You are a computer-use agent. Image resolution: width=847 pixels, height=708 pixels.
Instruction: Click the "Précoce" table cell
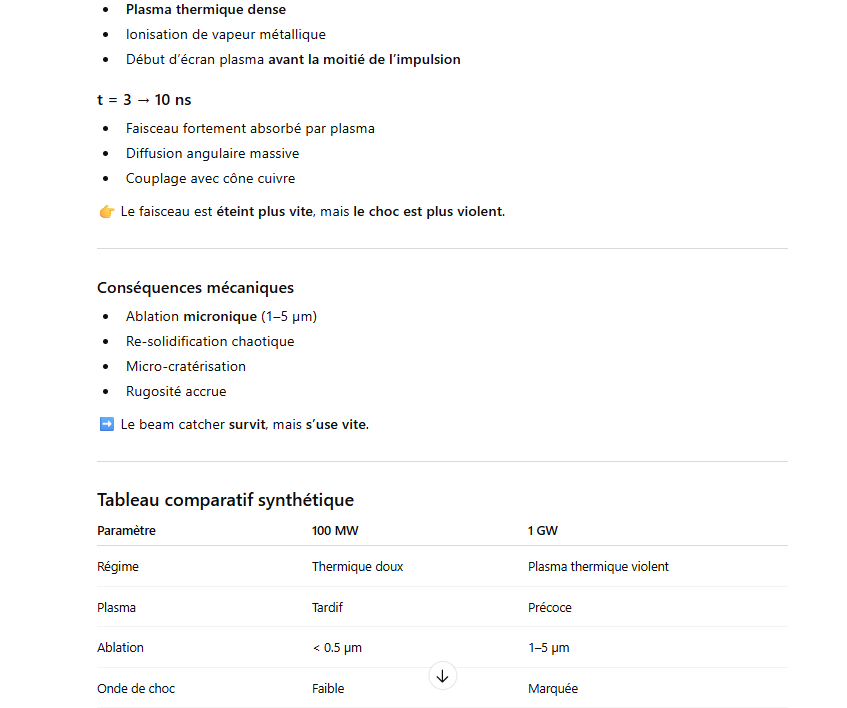click(550, 608)
